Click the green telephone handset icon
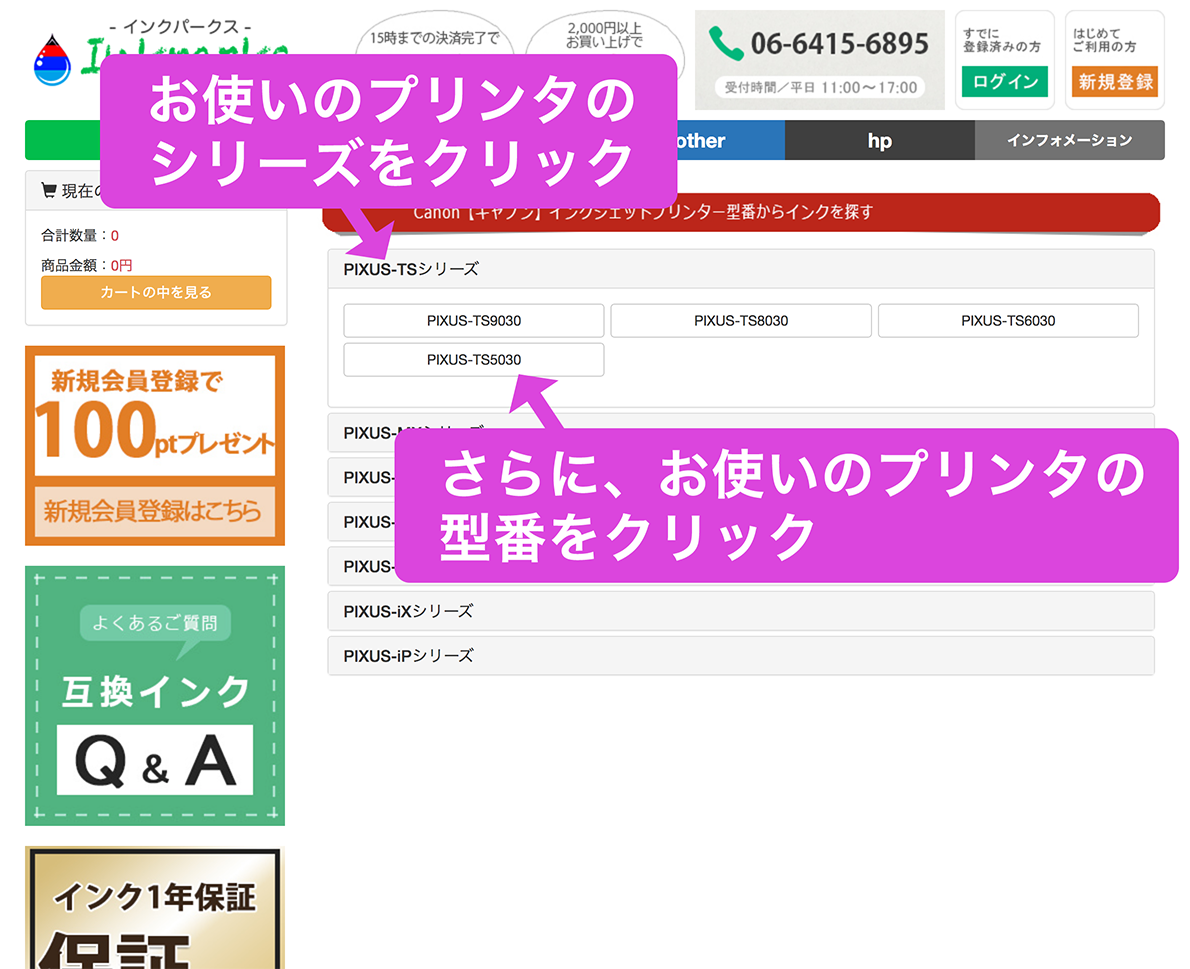The width and height of the screenshot is (1190, 969). (726, 43)
